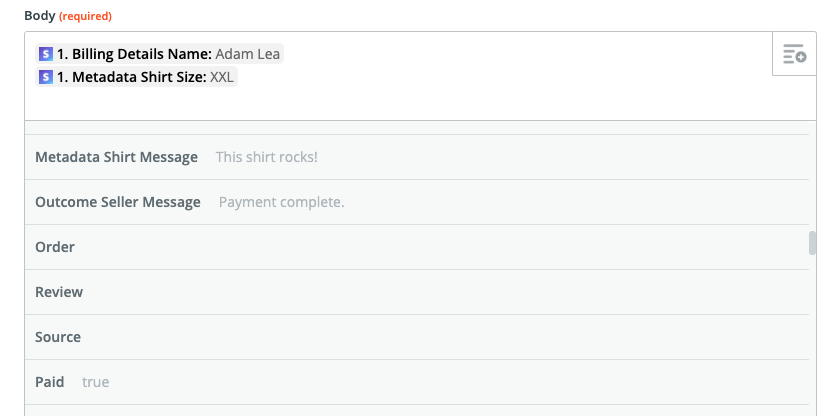Choose Metadata Shirt Message from the list
The image size is (836, 416).
pyautogui.click(x=116, y=157)
